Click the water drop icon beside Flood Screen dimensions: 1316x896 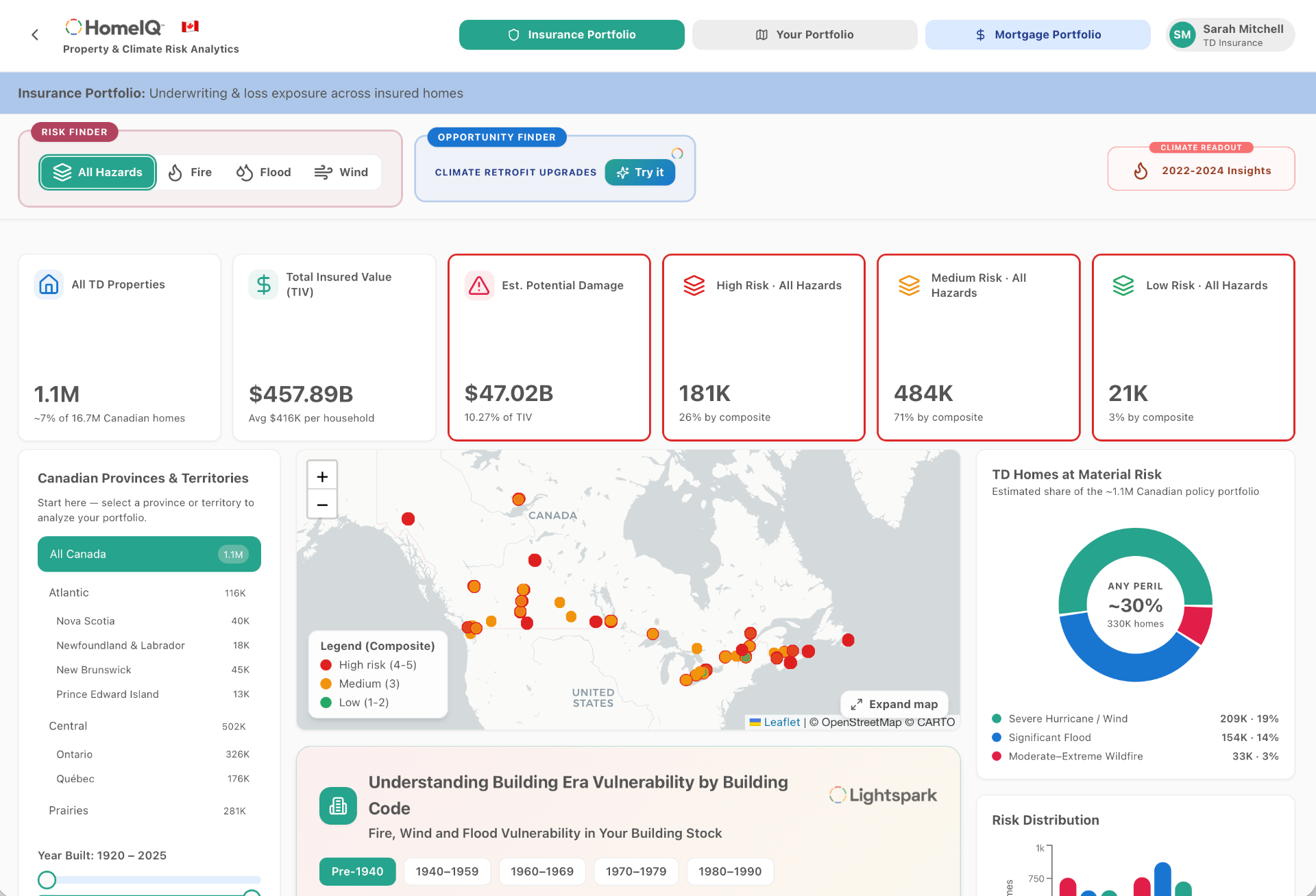pyautogui.click(x=245, y=172)
